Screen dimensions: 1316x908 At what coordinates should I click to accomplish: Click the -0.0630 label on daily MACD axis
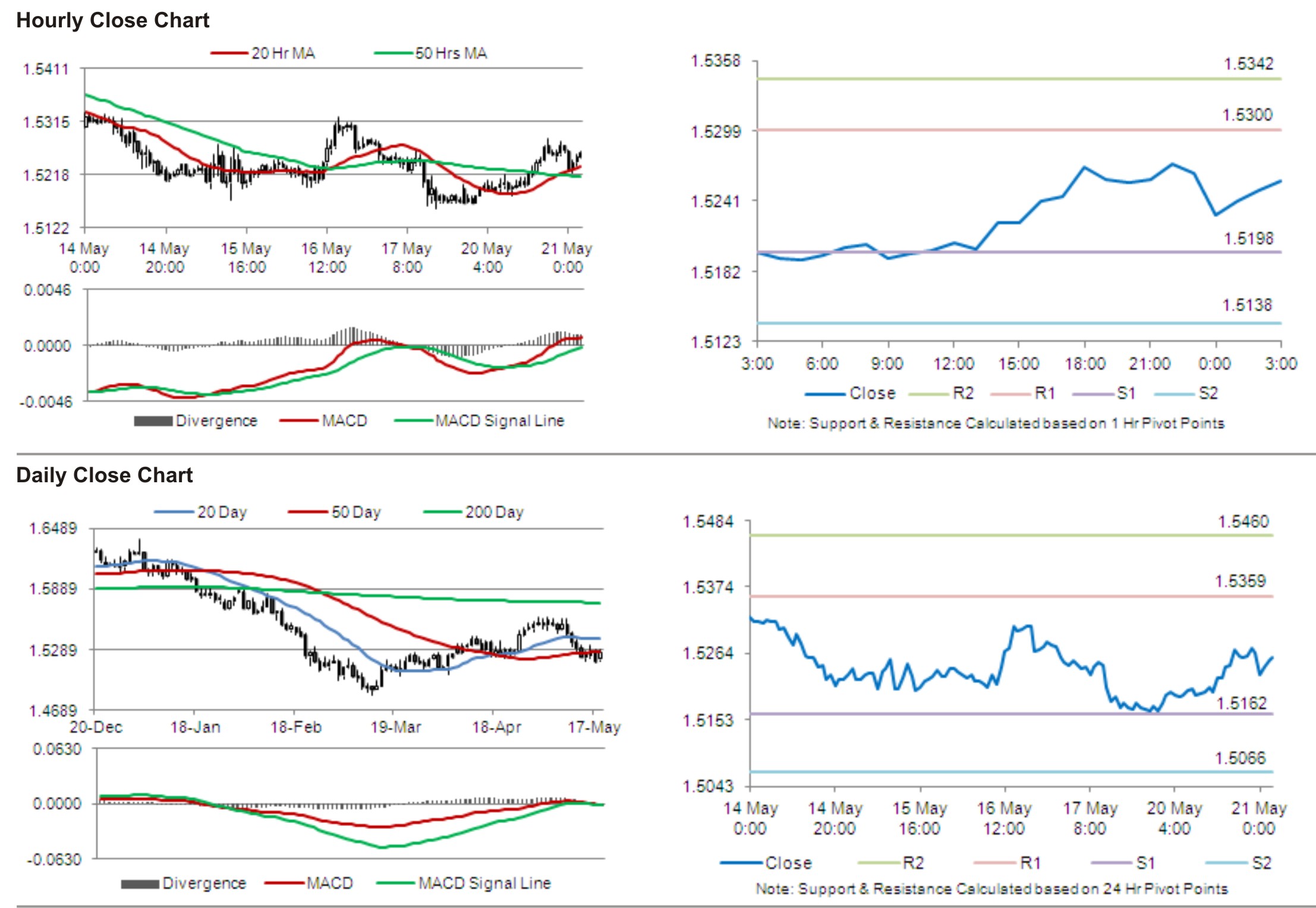pos(54,860)
